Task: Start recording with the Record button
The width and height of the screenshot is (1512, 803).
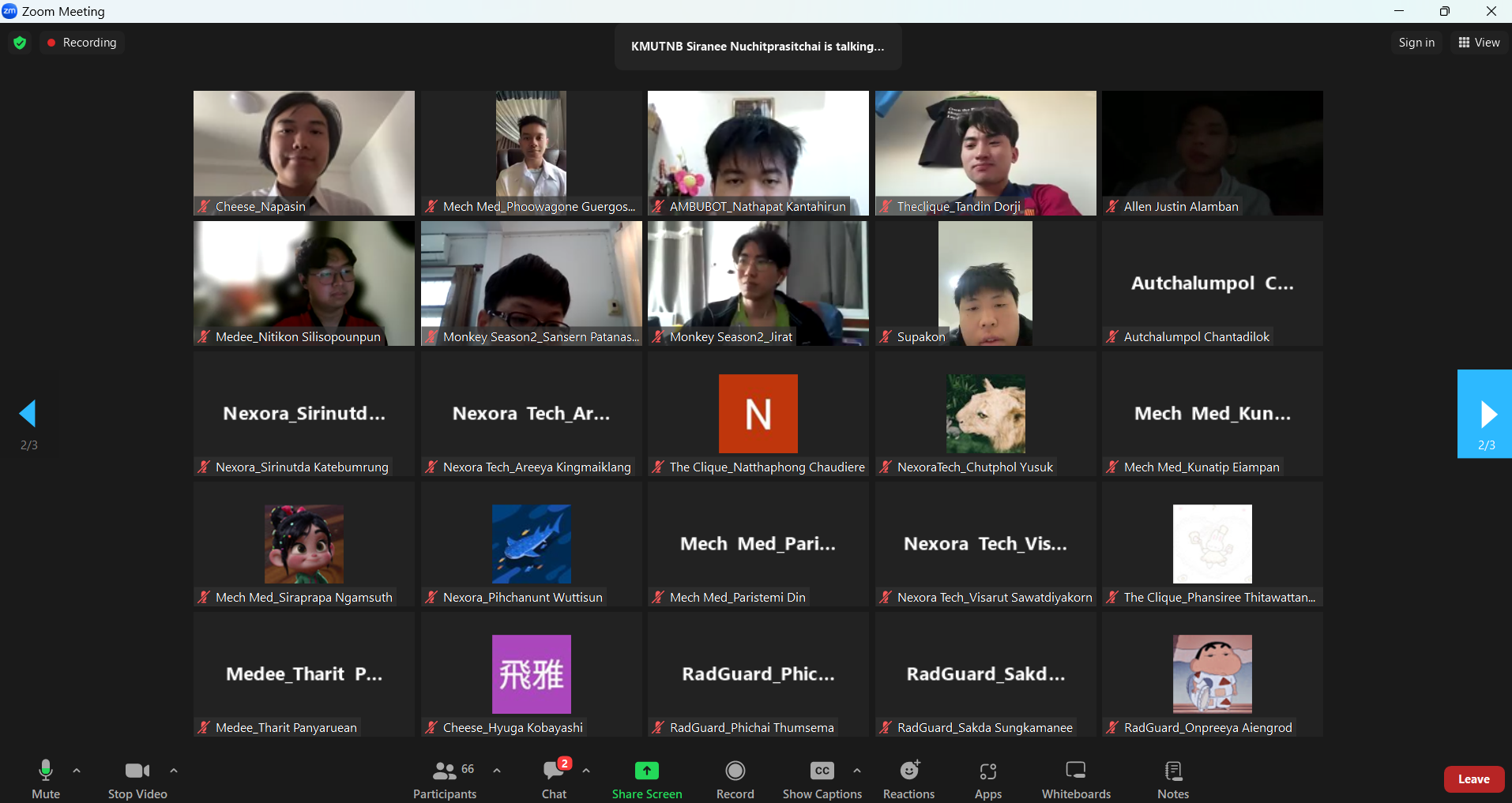Action: [x=735, y=779]
